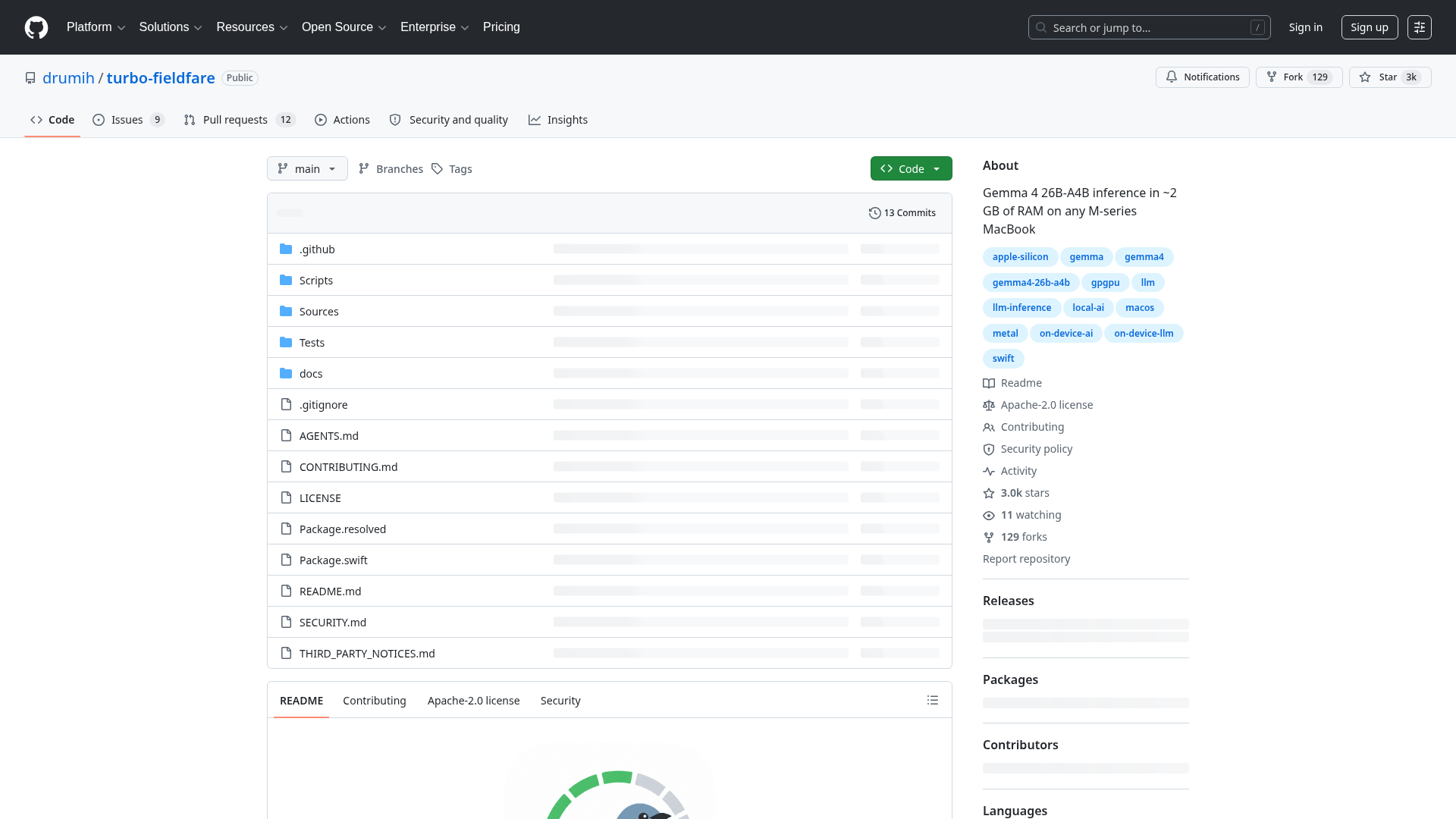View the 3.0k stars list

[x=1016, y=493]
